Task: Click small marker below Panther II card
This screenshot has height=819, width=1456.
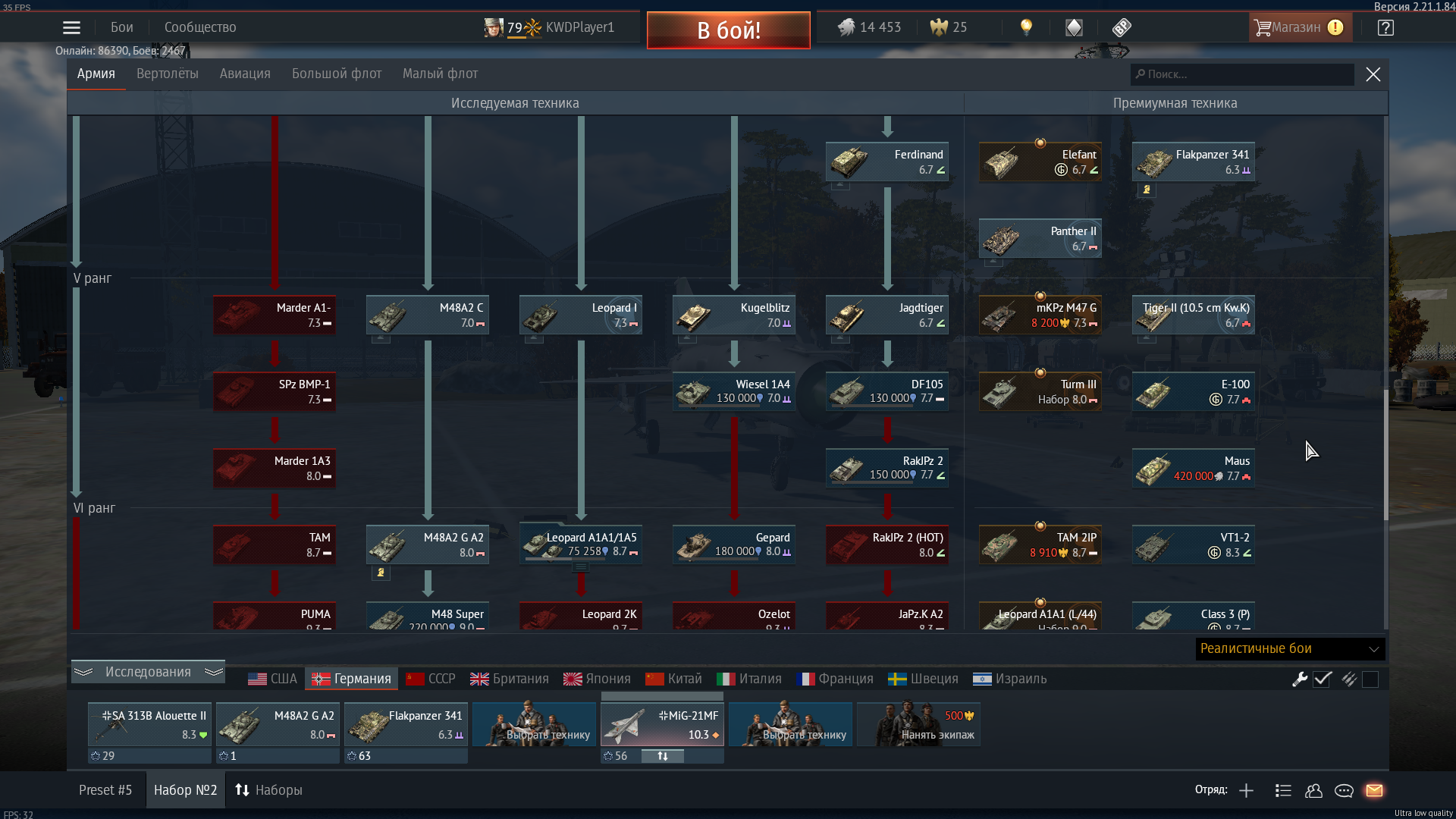Action: pyautogui.click(x=993, y=262)
